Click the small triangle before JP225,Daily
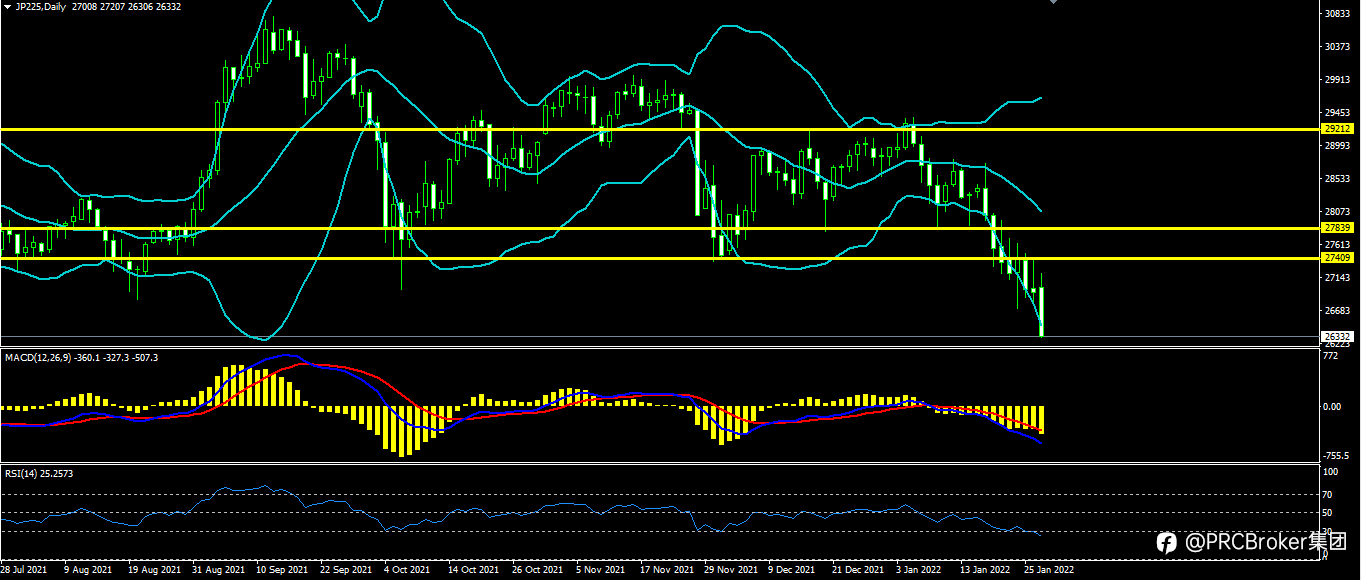 pos(7,6)
